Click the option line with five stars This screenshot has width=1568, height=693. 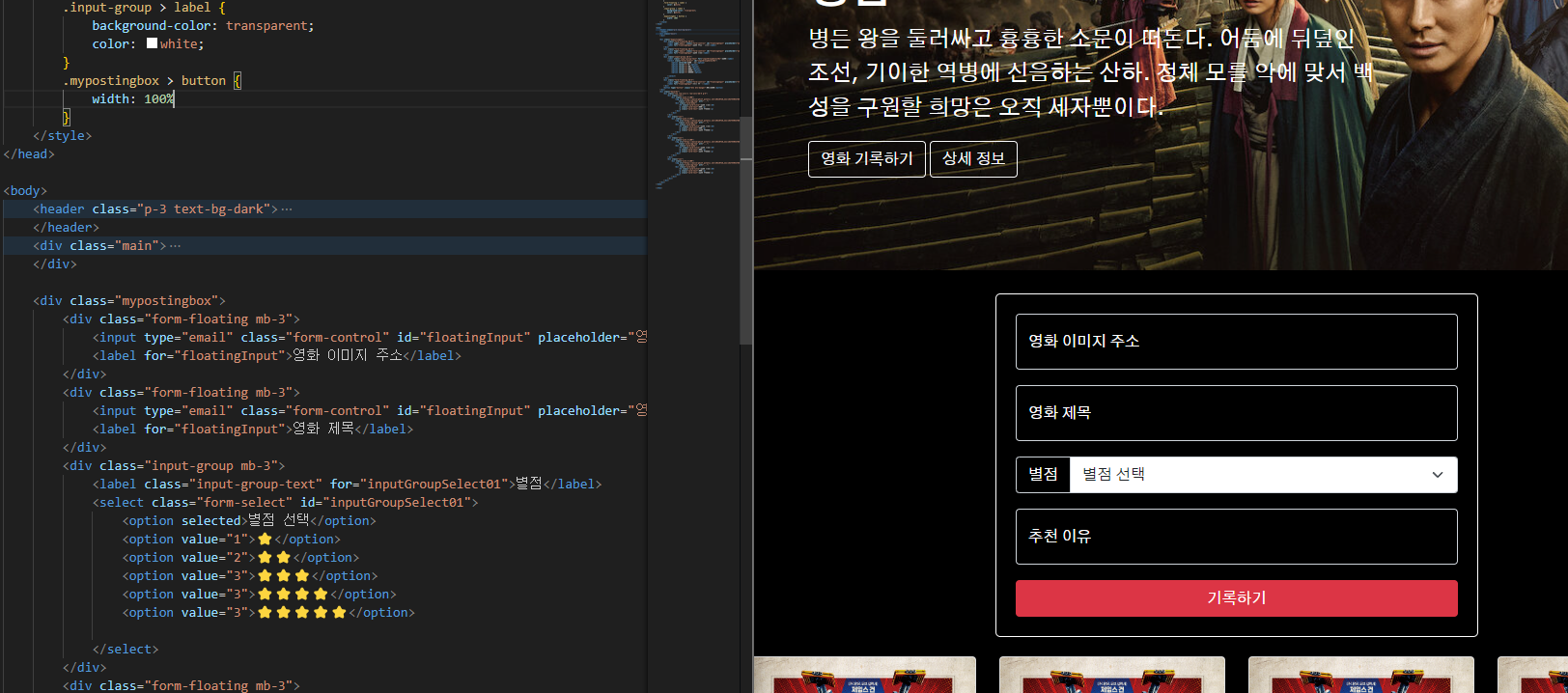268,613
